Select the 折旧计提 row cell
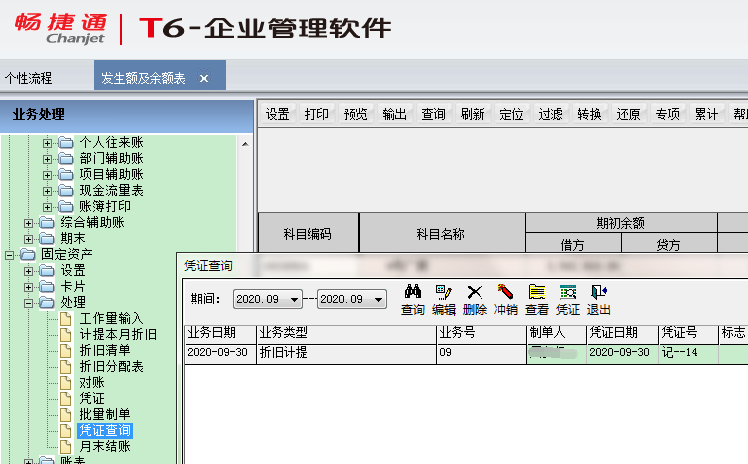Viewport: 748px width, 464px height. point(346,353)
